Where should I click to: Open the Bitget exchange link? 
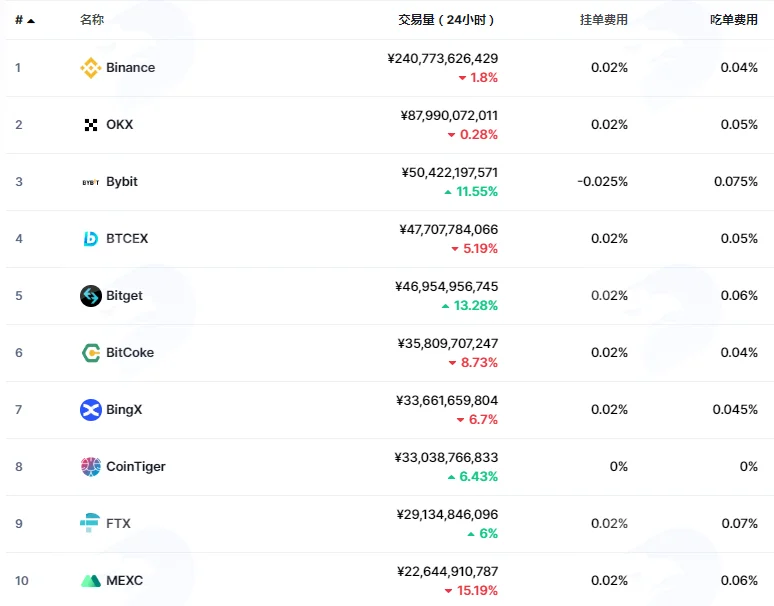(124, 296)
